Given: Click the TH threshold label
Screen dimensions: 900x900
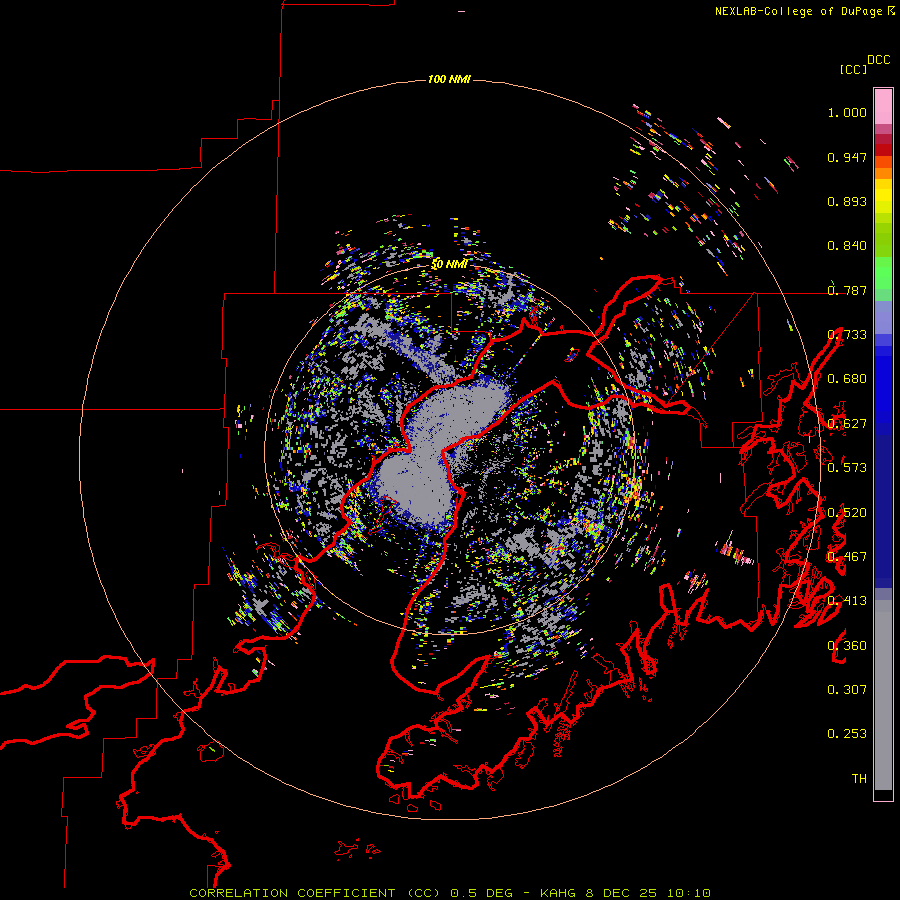Looking at the screenshot, I should 859,779.
